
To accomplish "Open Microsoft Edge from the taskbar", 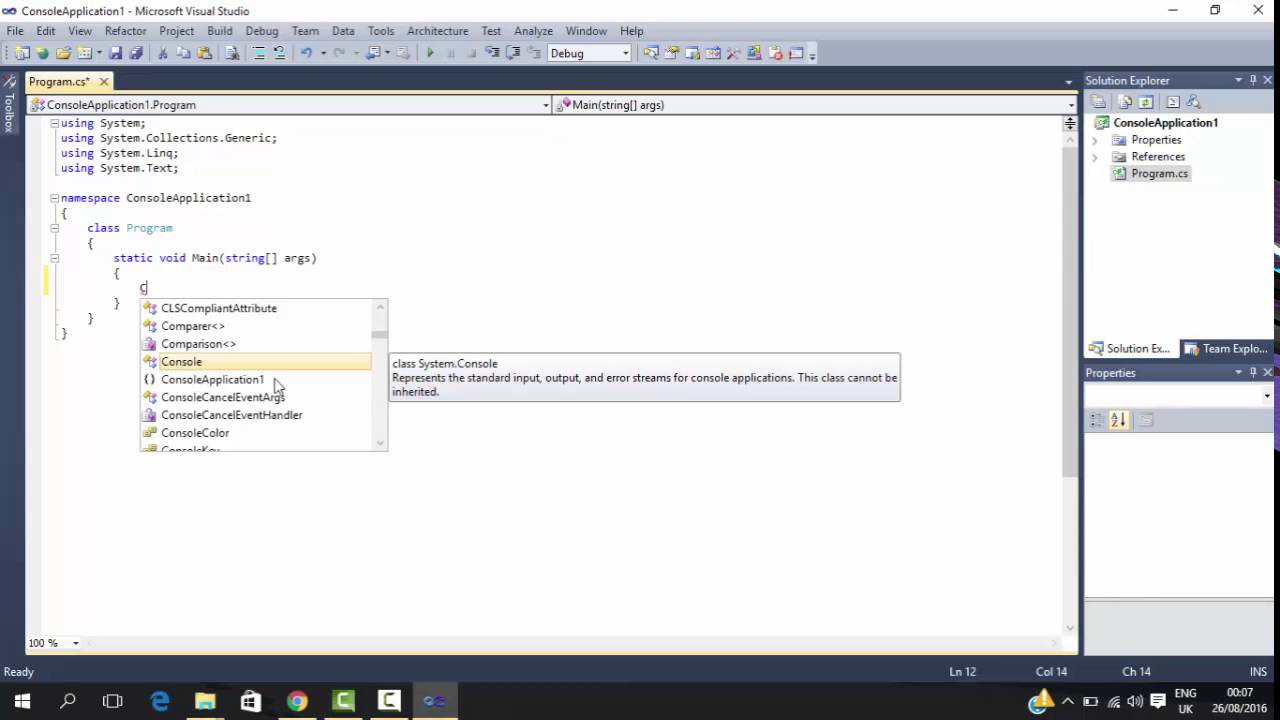I will pyautogui.click(x=159, y=701).
